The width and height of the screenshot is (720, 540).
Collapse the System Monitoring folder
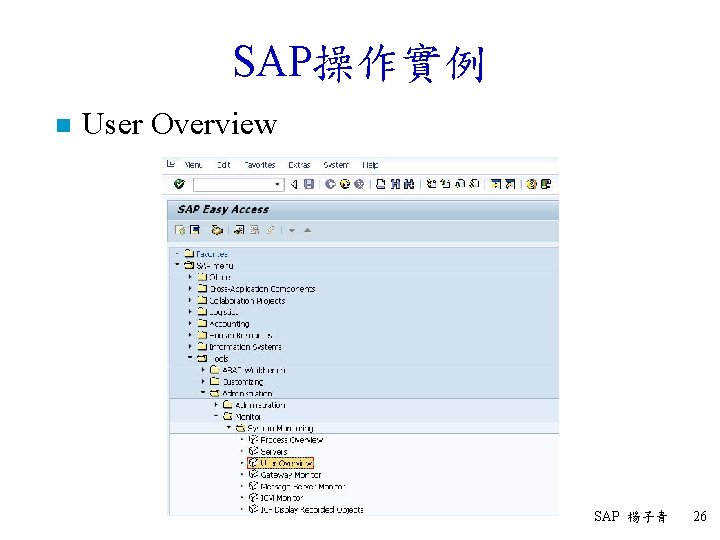pos(229,428)
